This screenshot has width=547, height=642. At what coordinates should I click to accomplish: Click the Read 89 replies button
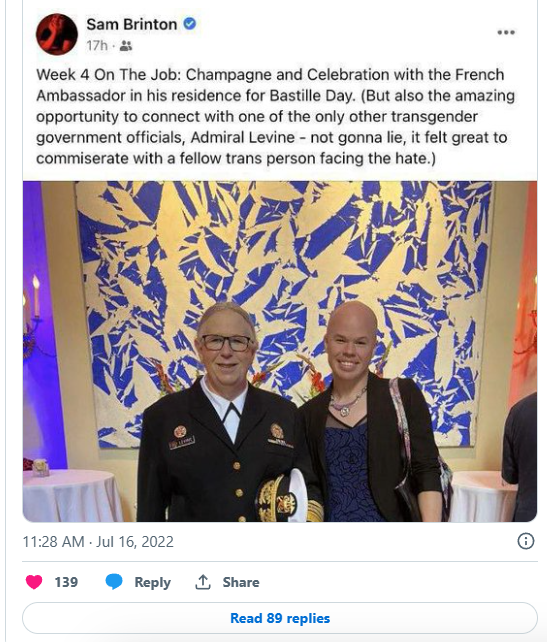tap(280, 618)
